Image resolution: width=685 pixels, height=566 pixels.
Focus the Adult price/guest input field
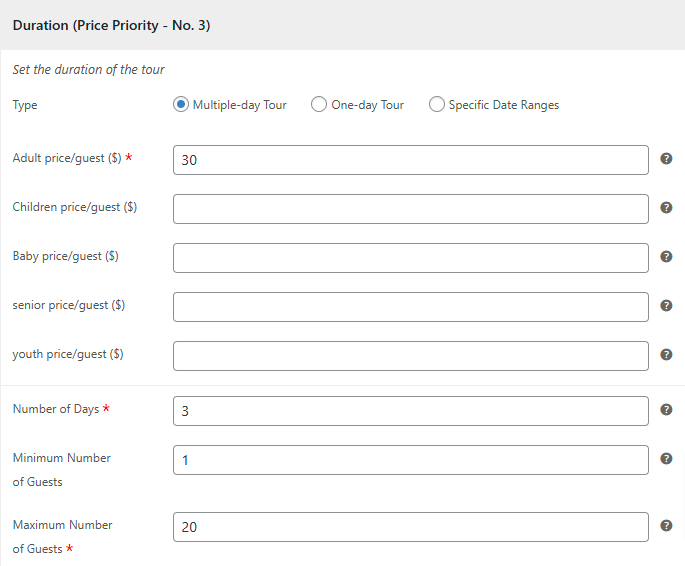410,160
